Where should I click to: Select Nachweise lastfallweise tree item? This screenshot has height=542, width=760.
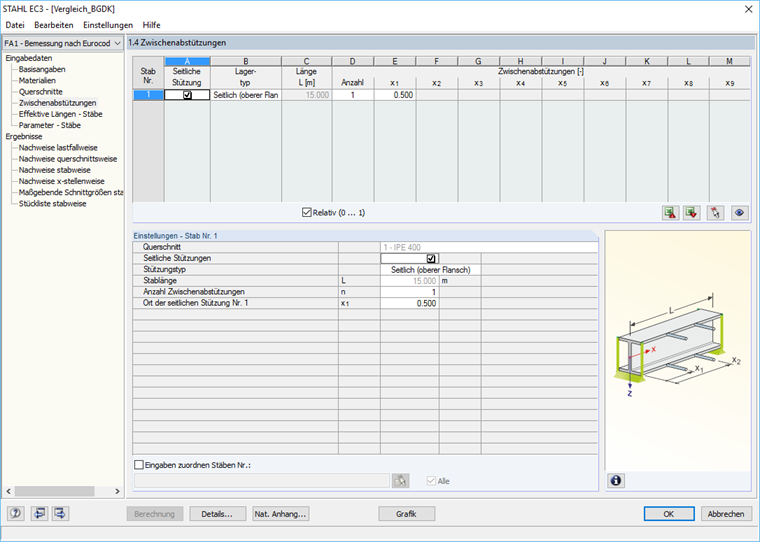point(58,147)
